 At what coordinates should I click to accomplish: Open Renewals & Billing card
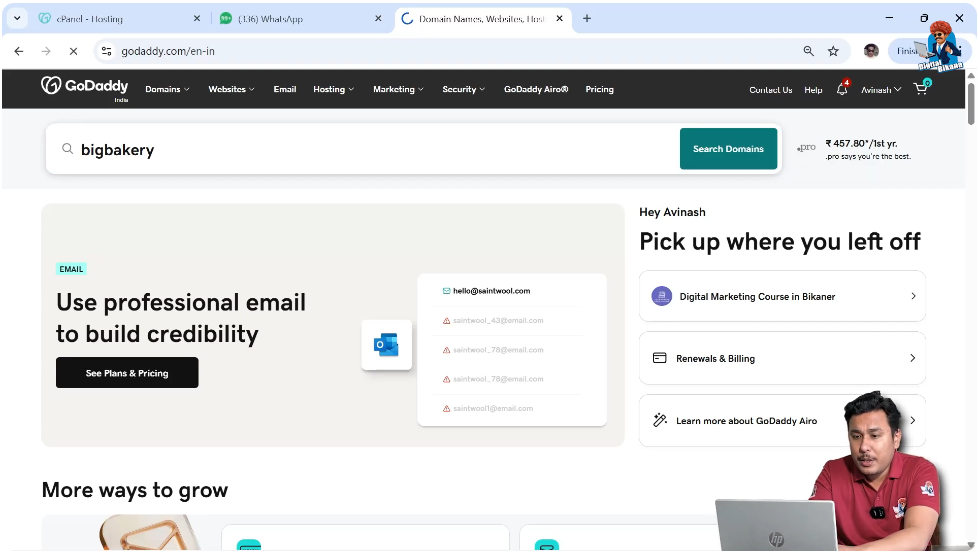click(x=782, y=358)
